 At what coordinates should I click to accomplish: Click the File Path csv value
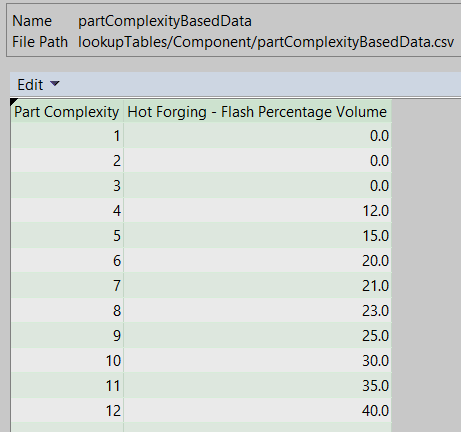(266, 42)
